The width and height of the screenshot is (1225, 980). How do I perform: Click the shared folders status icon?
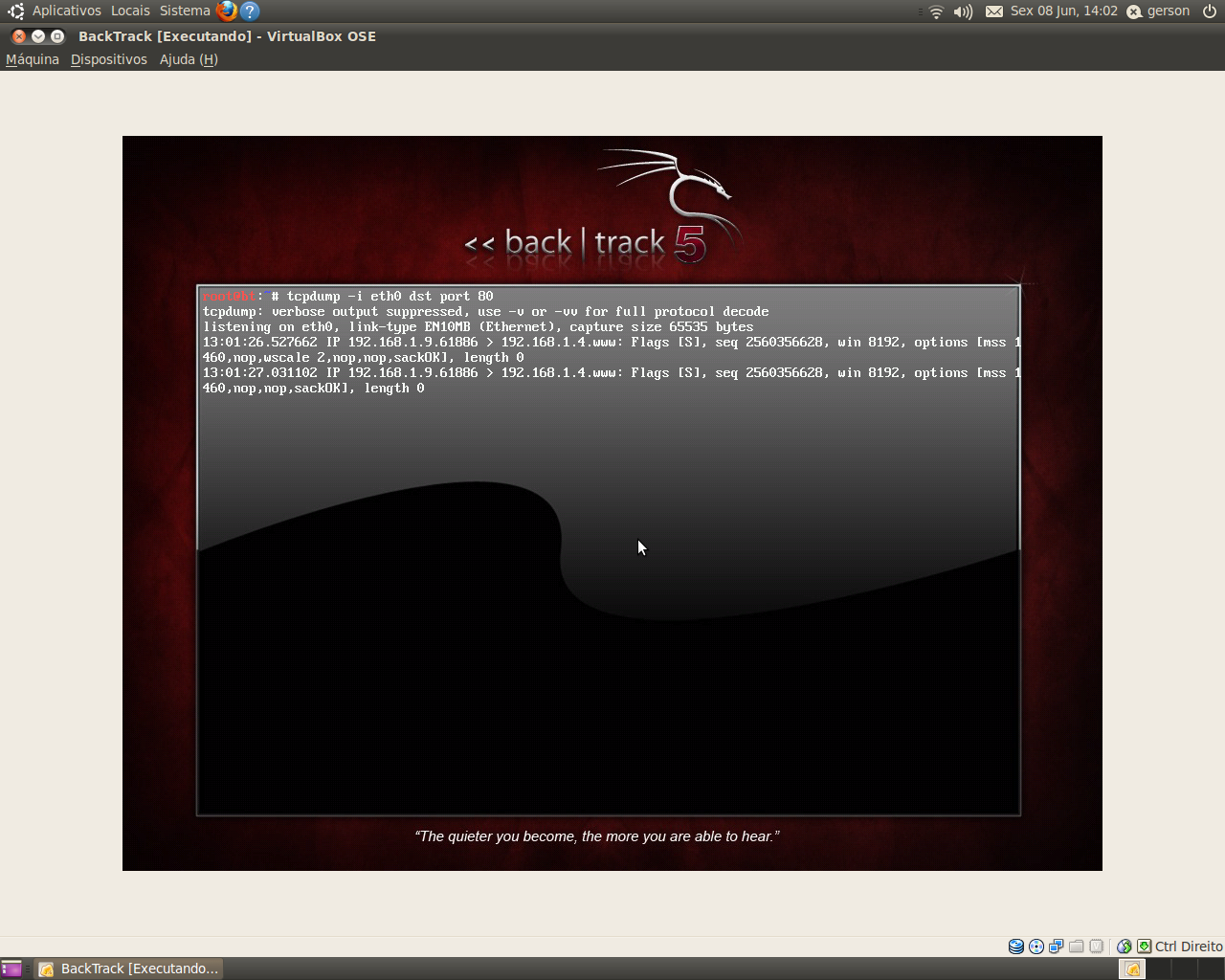pos(1077,947)
